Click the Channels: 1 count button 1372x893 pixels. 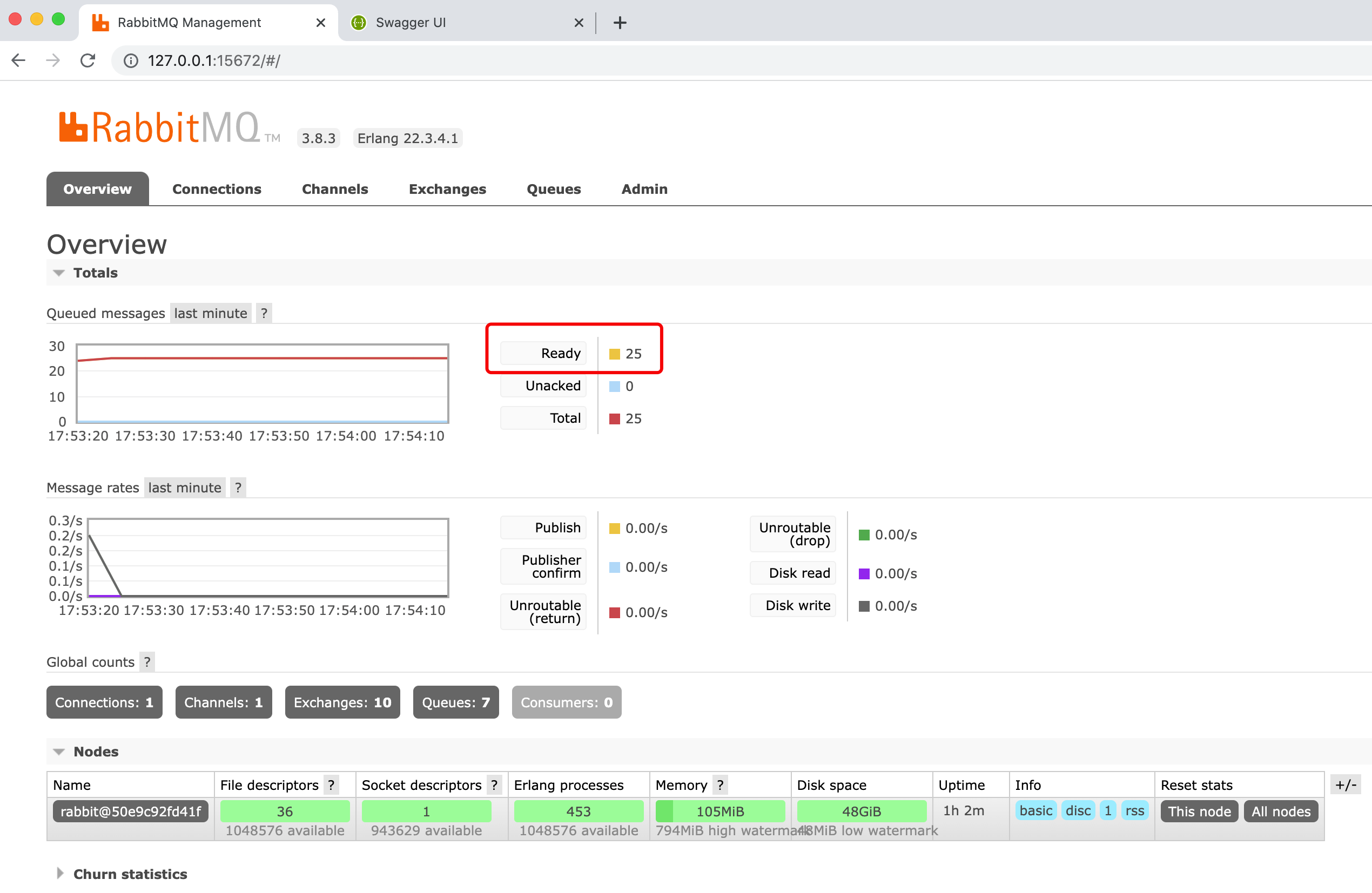pyautogui.click(x=224, y=702)
